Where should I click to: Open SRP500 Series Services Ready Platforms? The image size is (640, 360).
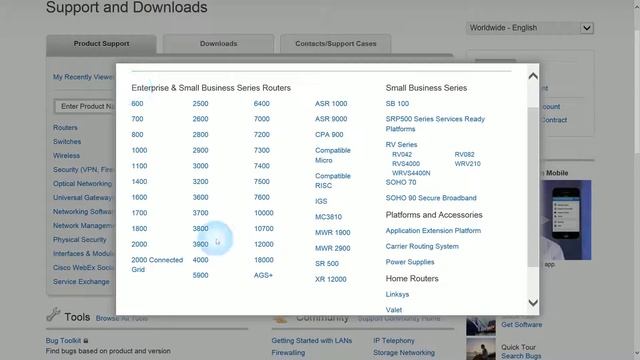[435, 124]
